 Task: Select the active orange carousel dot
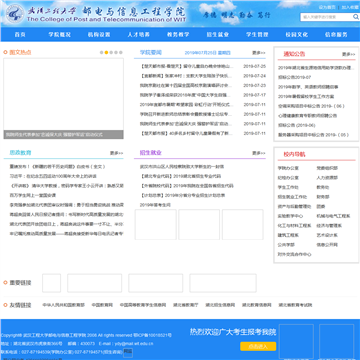click(106, 52)
